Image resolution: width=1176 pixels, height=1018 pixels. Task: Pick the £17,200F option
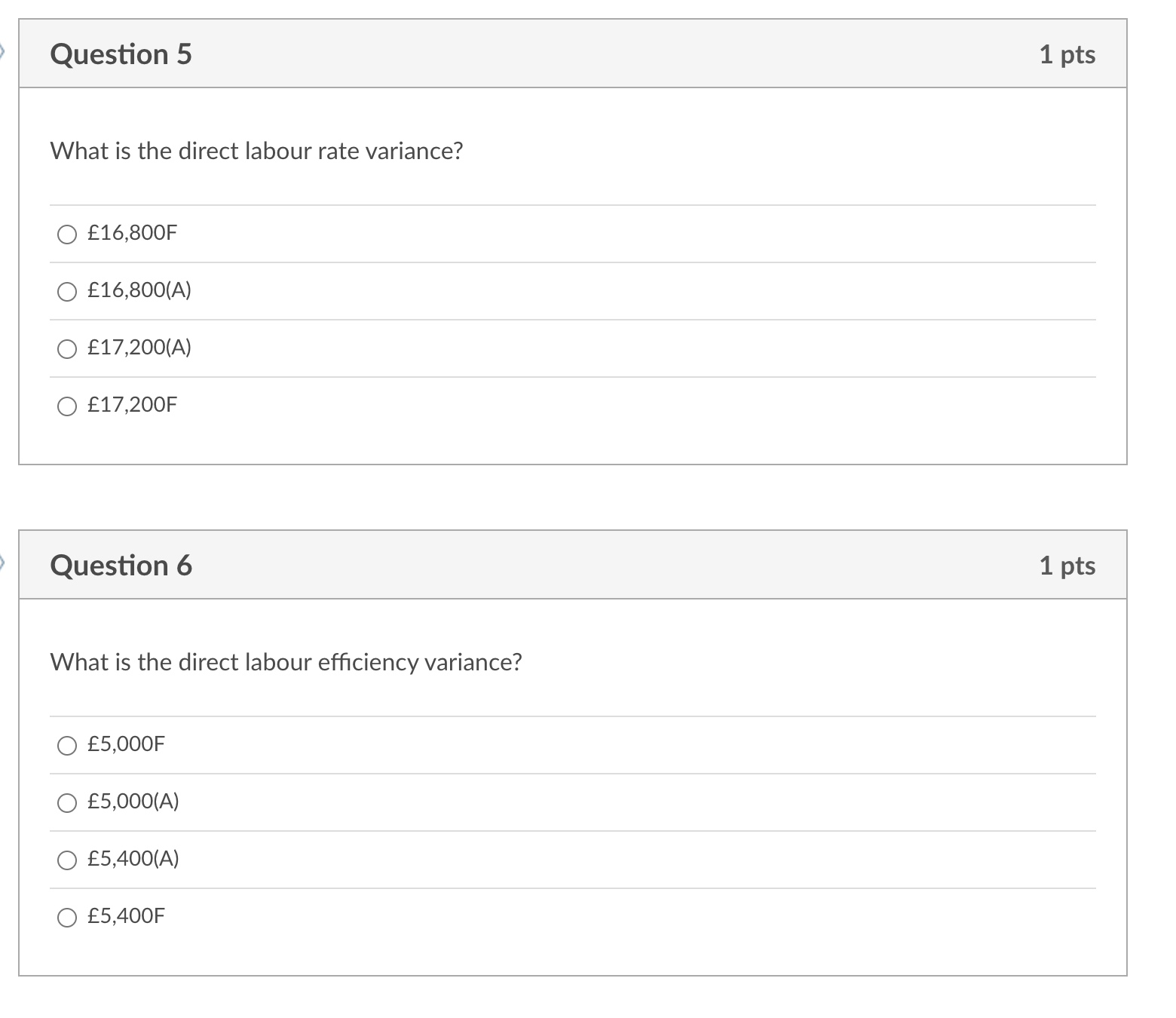(67, 406)
